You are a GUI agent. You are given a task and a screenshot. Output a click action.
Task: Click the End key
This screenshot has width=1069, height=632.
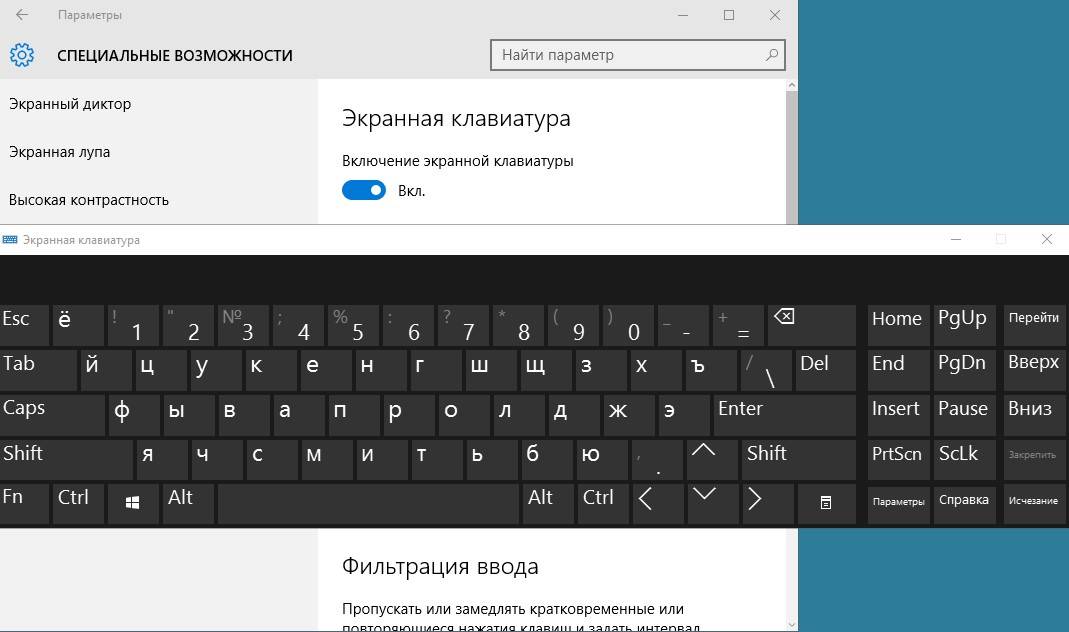click(x=899, y=370)
